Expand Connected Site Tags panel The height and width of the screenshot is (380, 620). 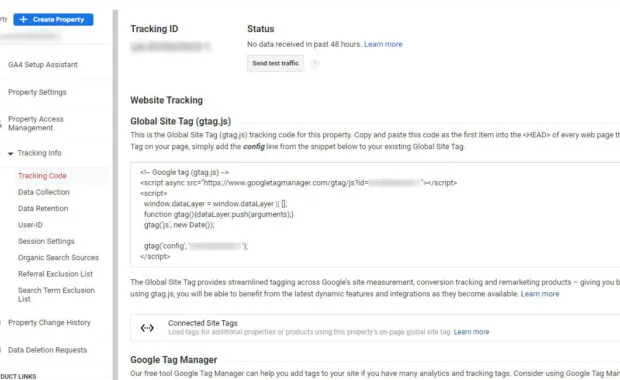375,328
